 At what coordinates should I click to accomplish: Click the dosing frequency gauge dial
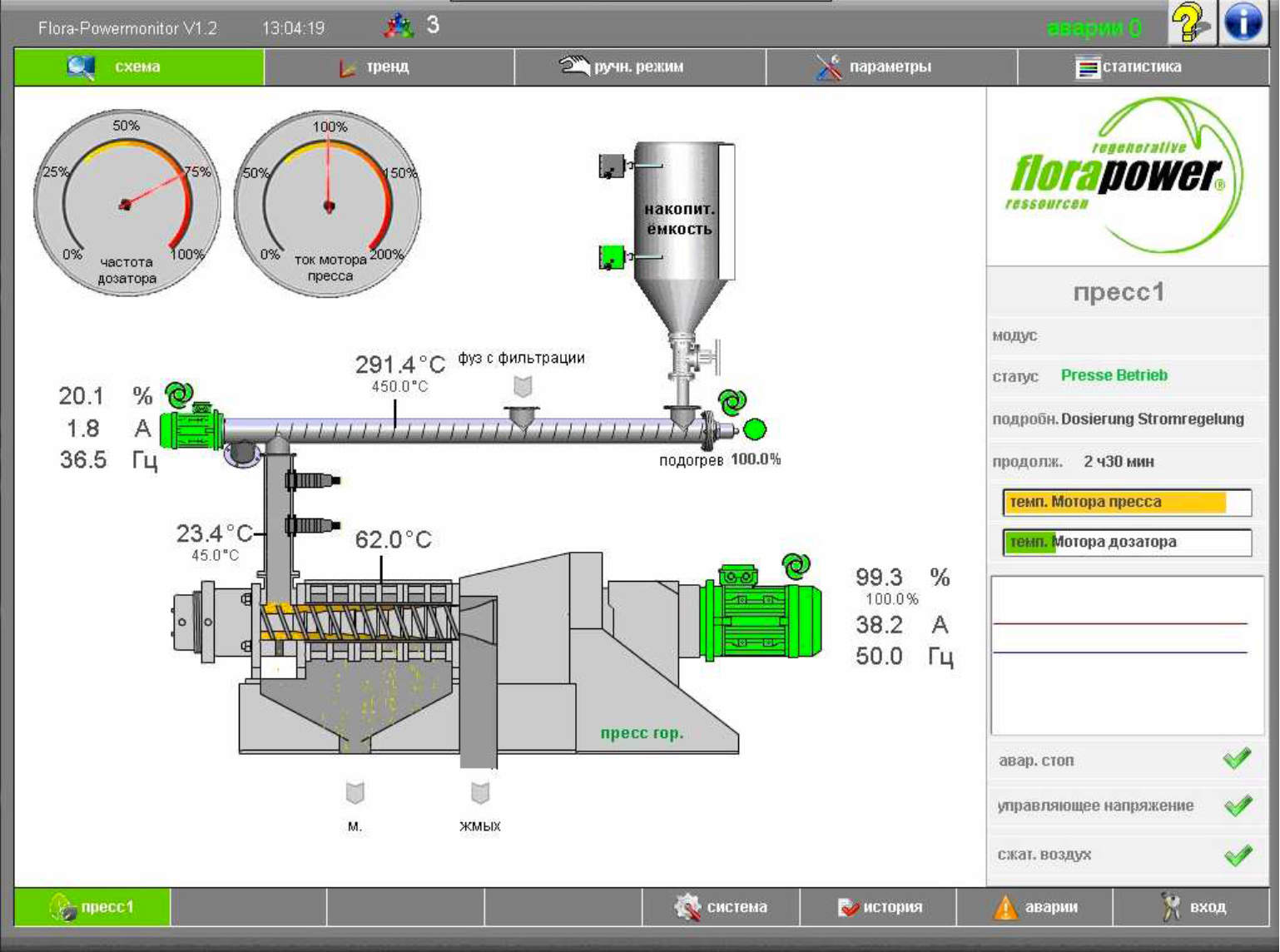click(x=127, y=203)
